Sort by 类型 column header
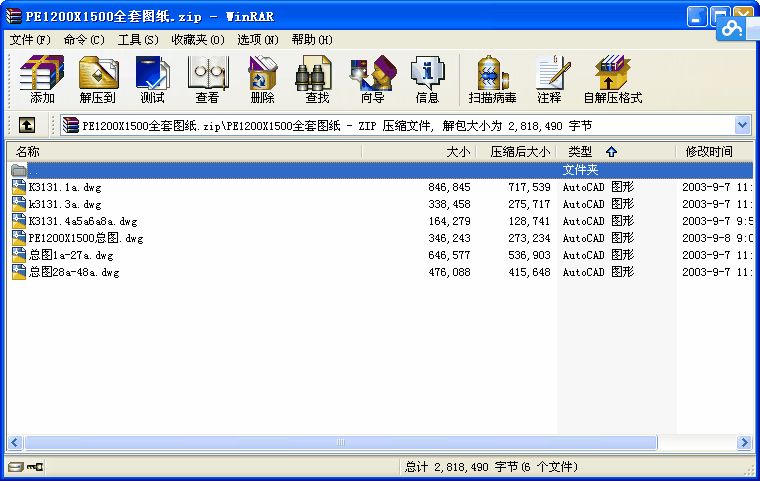The height and width of the screenshot is (481, 760). 616,152
